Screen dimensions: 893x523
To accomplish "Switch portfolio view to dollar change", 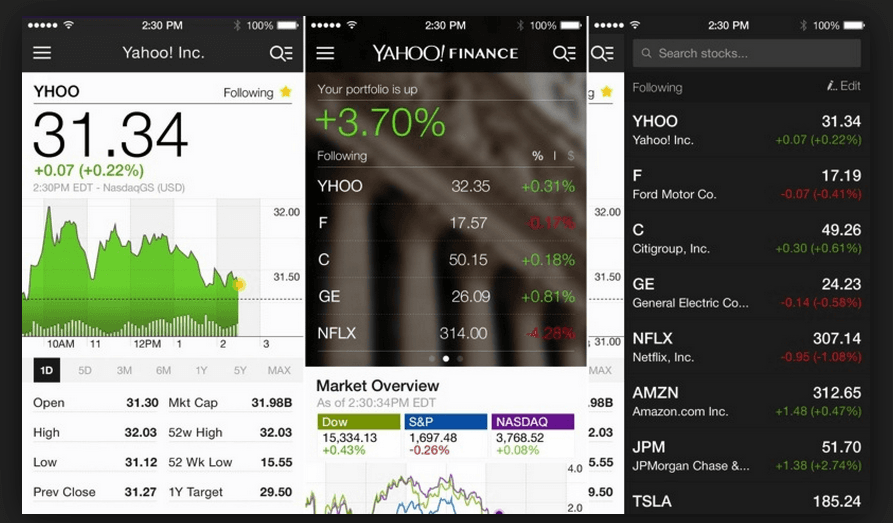I will click(x=571, y=156).
